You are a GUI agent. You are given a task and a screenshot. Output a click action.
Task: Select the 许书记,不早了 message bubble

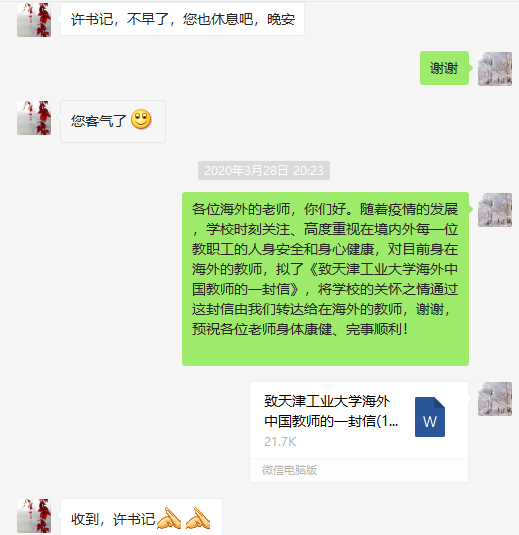[182, 19]
